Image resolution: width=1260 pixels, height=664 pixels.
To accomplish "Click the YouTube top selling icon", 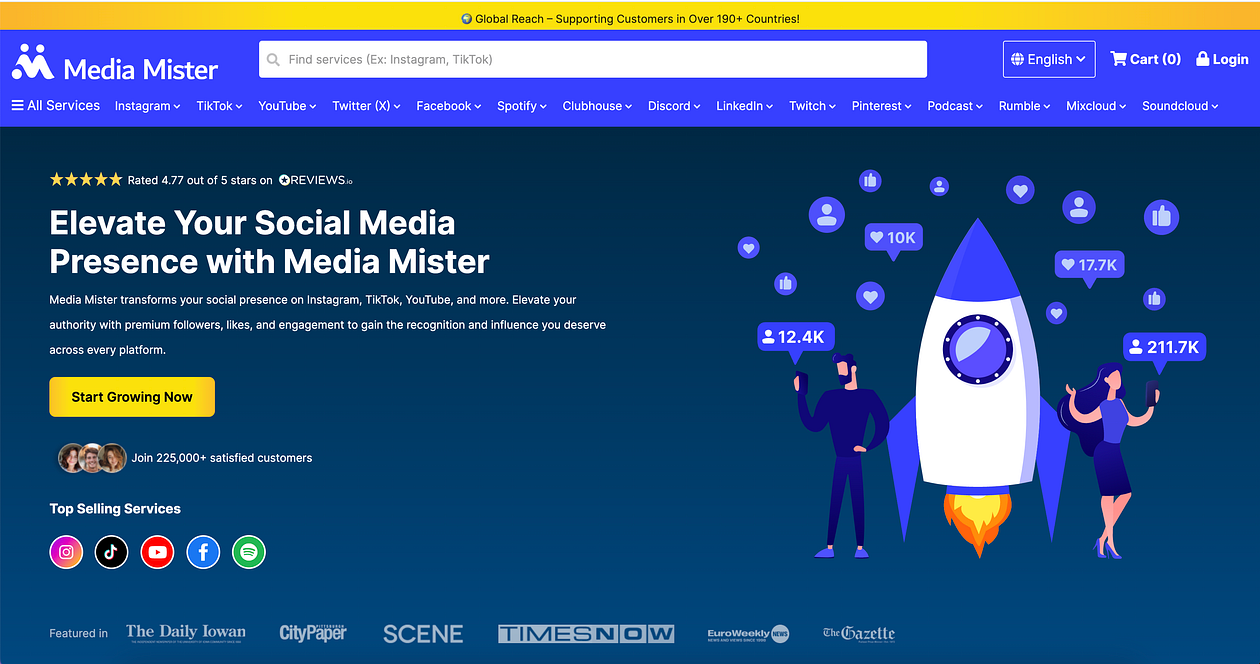I will 157,552.
